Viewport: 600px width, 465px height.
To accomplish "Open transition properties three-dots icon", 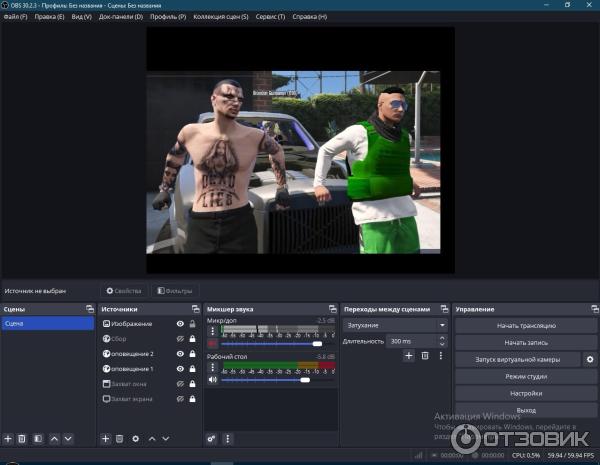I will (441, 356).
